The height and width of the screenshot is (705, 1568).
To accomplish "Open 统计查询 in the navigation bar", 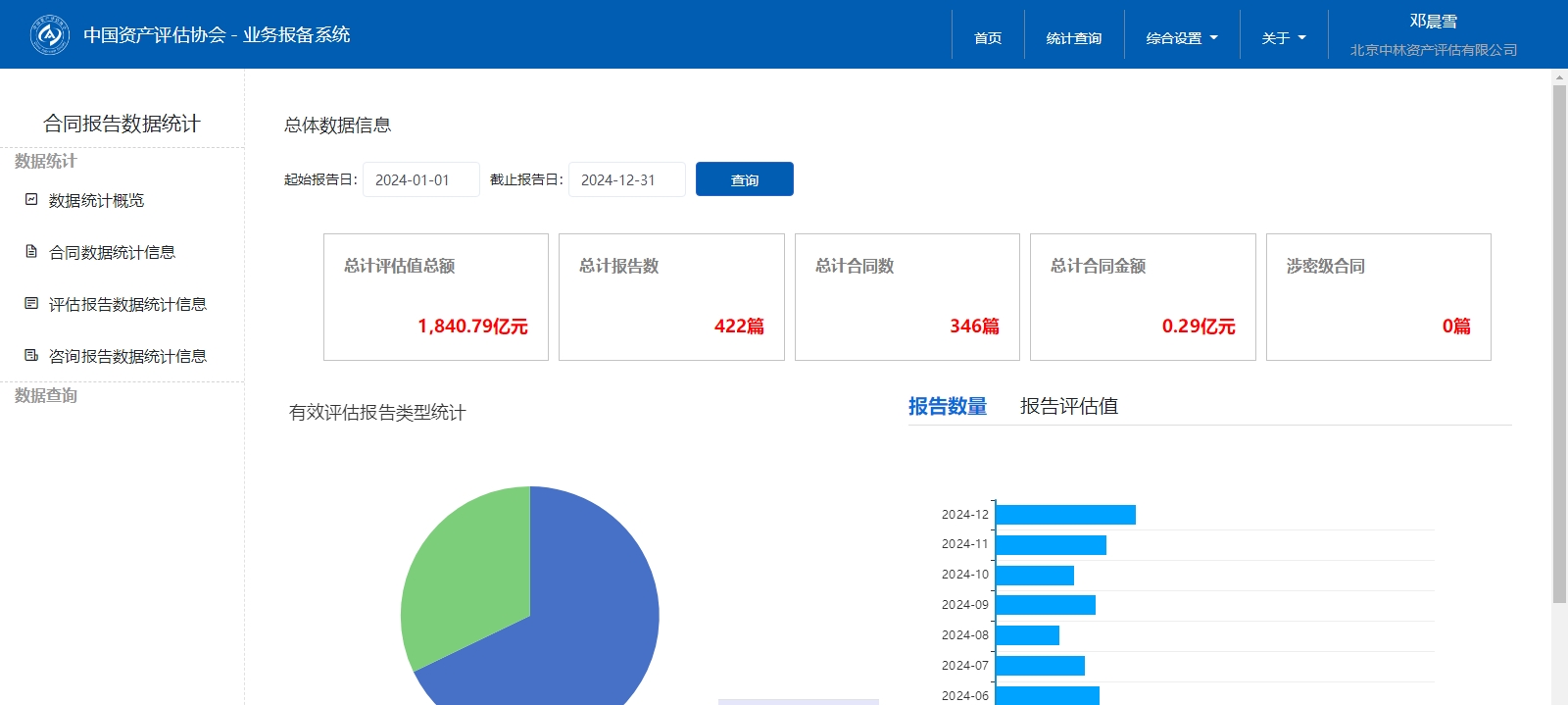I will tap(1073, 38).
